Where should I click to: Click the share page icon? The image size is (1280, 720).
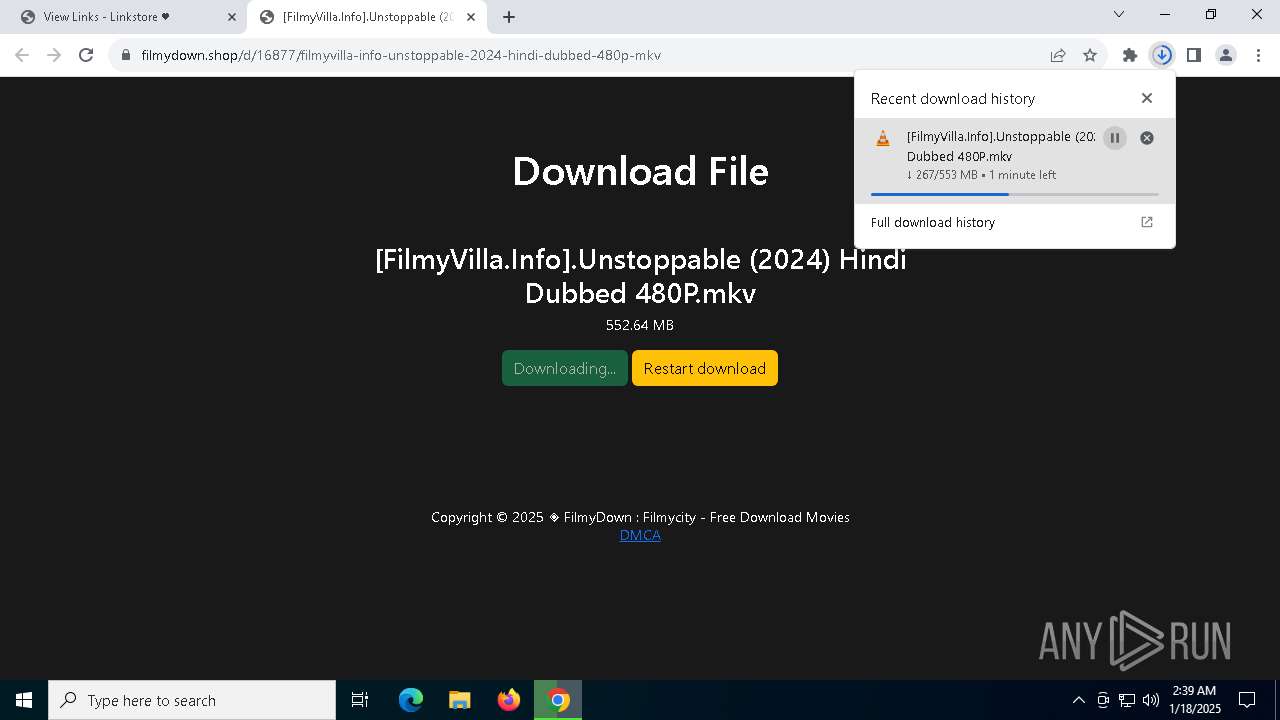[1058, 55]
